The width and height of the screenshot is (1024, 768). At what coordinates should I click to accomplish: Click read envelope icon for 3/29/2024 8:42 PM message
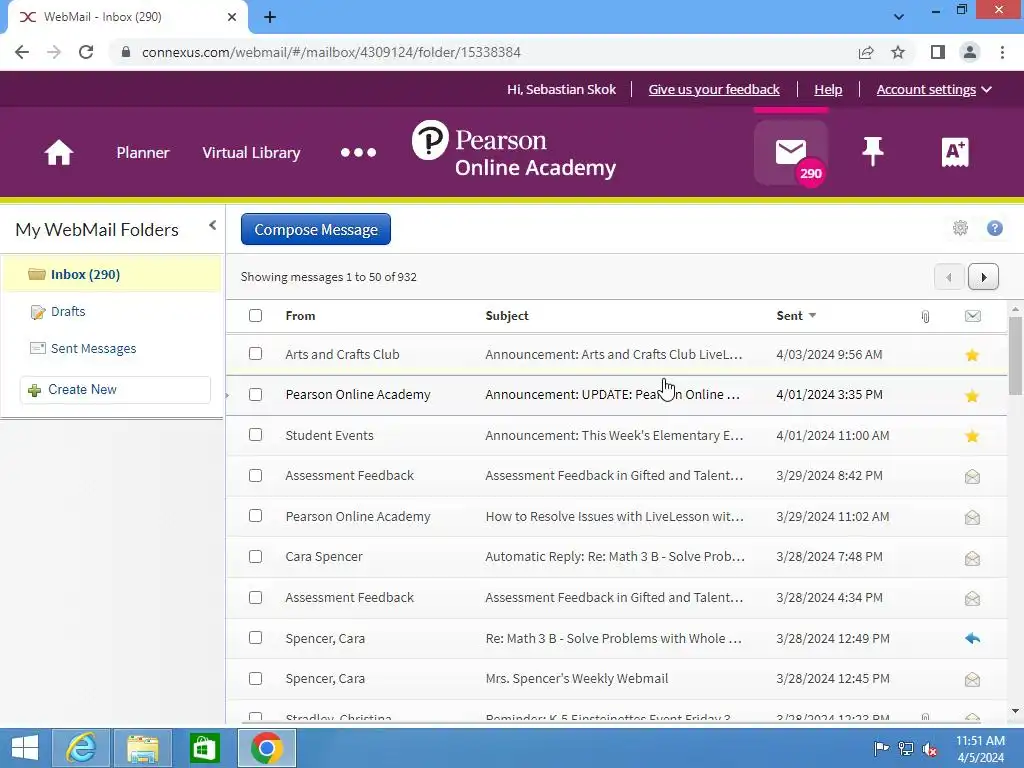click(x=972, y=477)
